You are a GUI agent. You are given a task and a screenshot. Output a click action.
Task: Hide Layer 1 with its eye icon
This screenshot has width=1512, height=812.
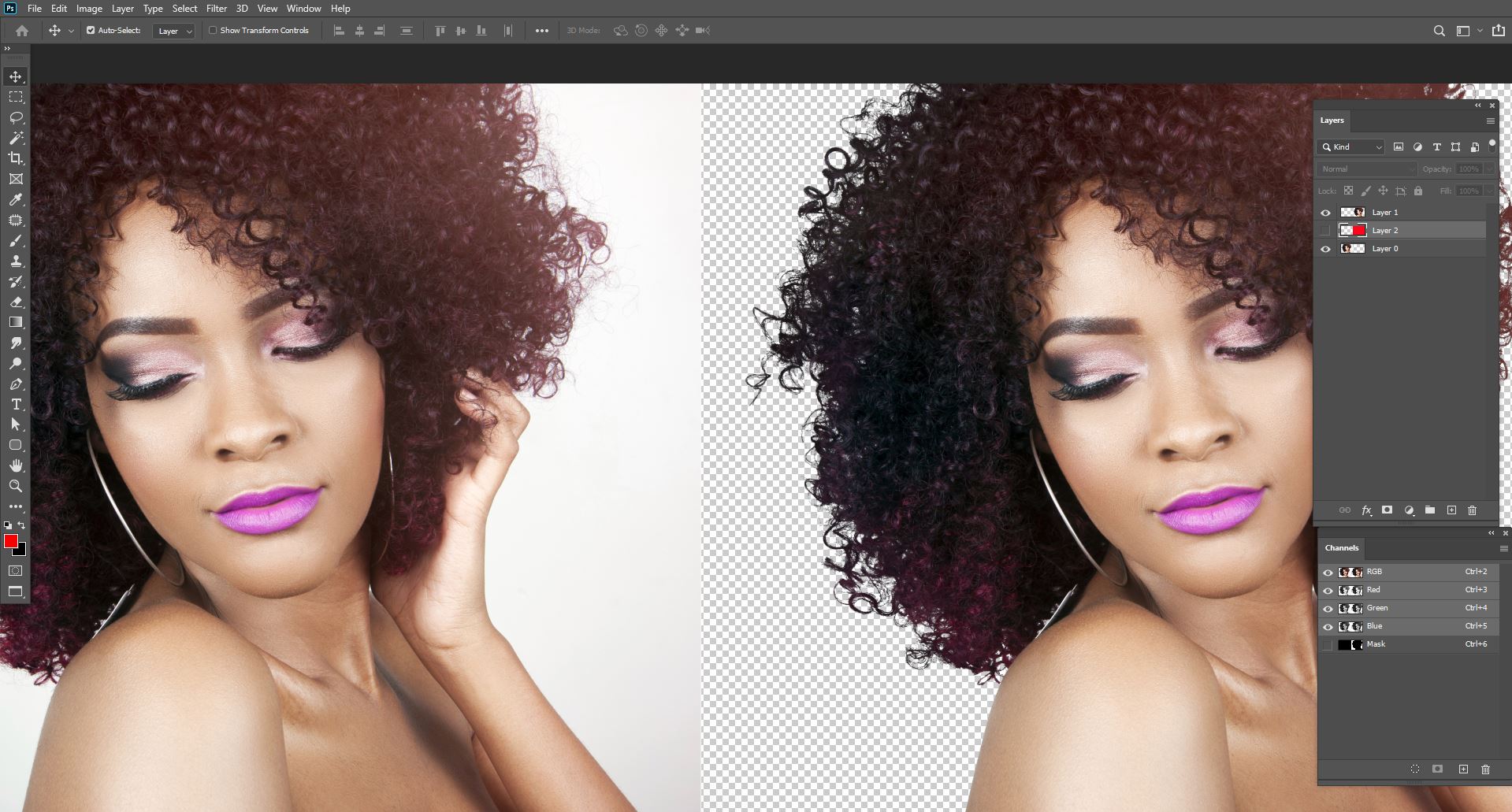pos(1325,213)
